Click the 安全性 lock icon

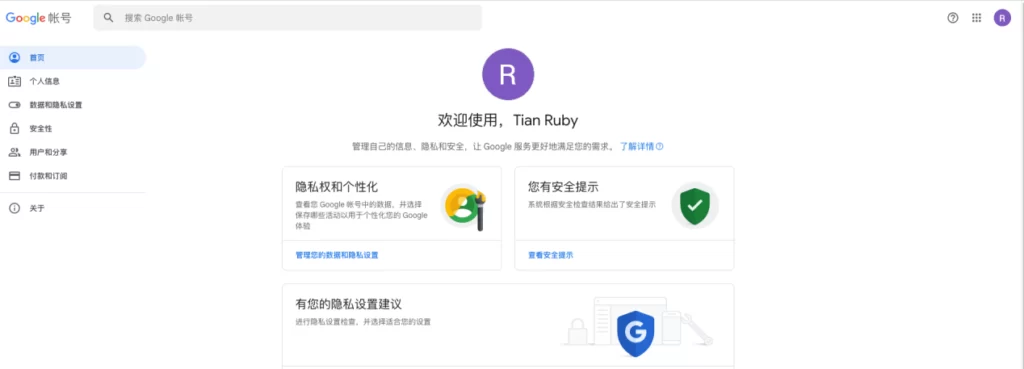[14, 128]
